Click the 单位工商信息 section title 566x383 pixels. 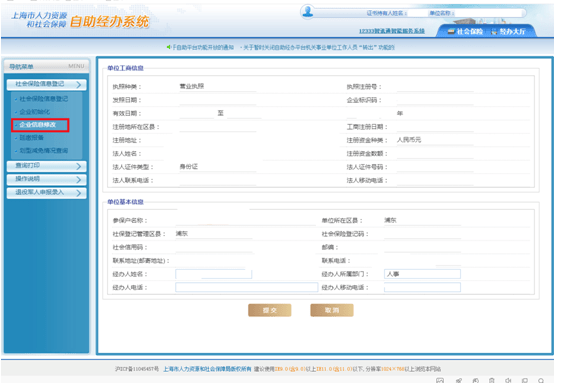coord(126,68)
